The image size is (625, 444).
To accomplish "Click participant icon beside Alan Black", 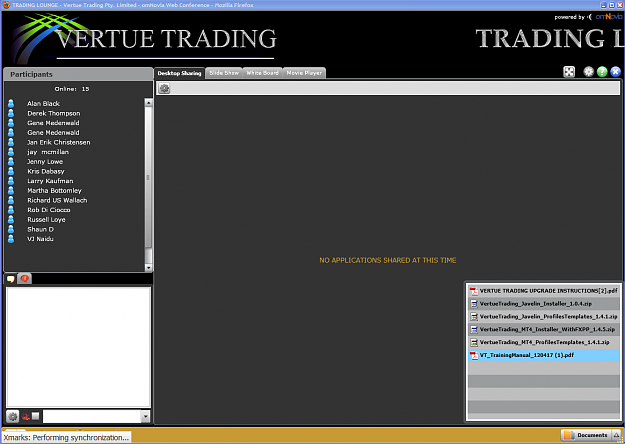I will tap(11, 104).
